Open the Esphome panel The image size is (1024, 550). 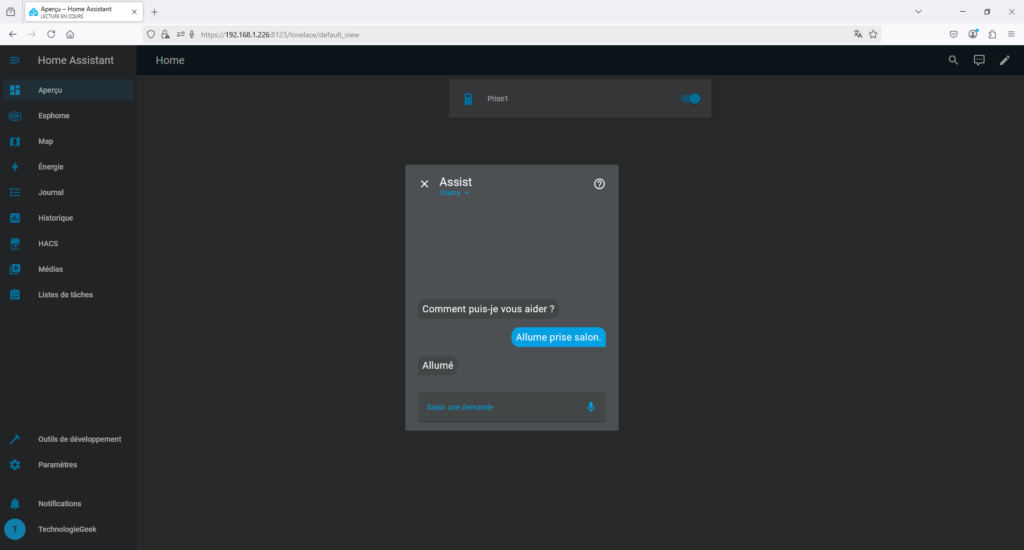68,116
